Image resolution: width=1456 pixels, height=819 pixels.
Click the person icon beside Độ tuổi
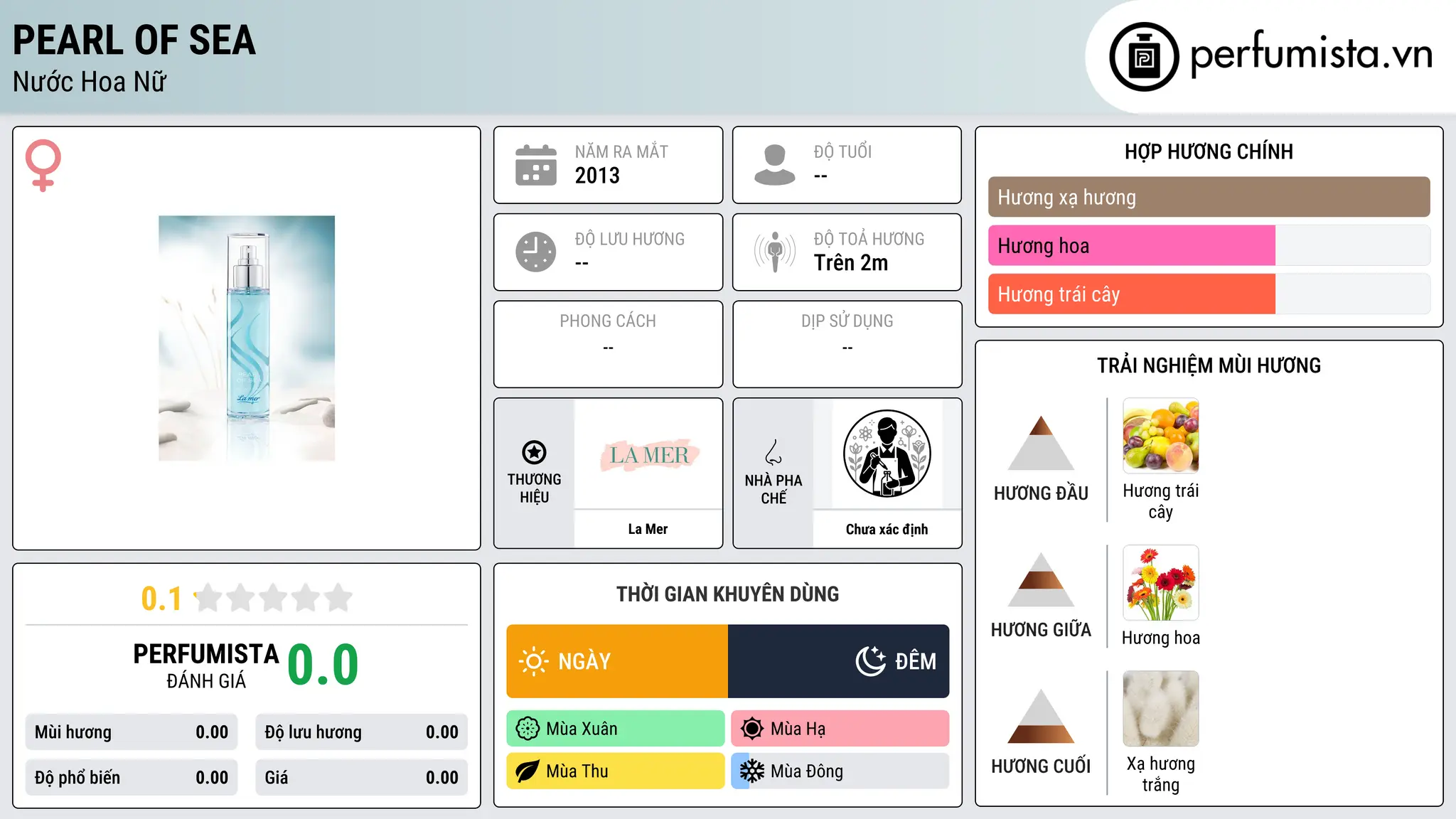774,165
